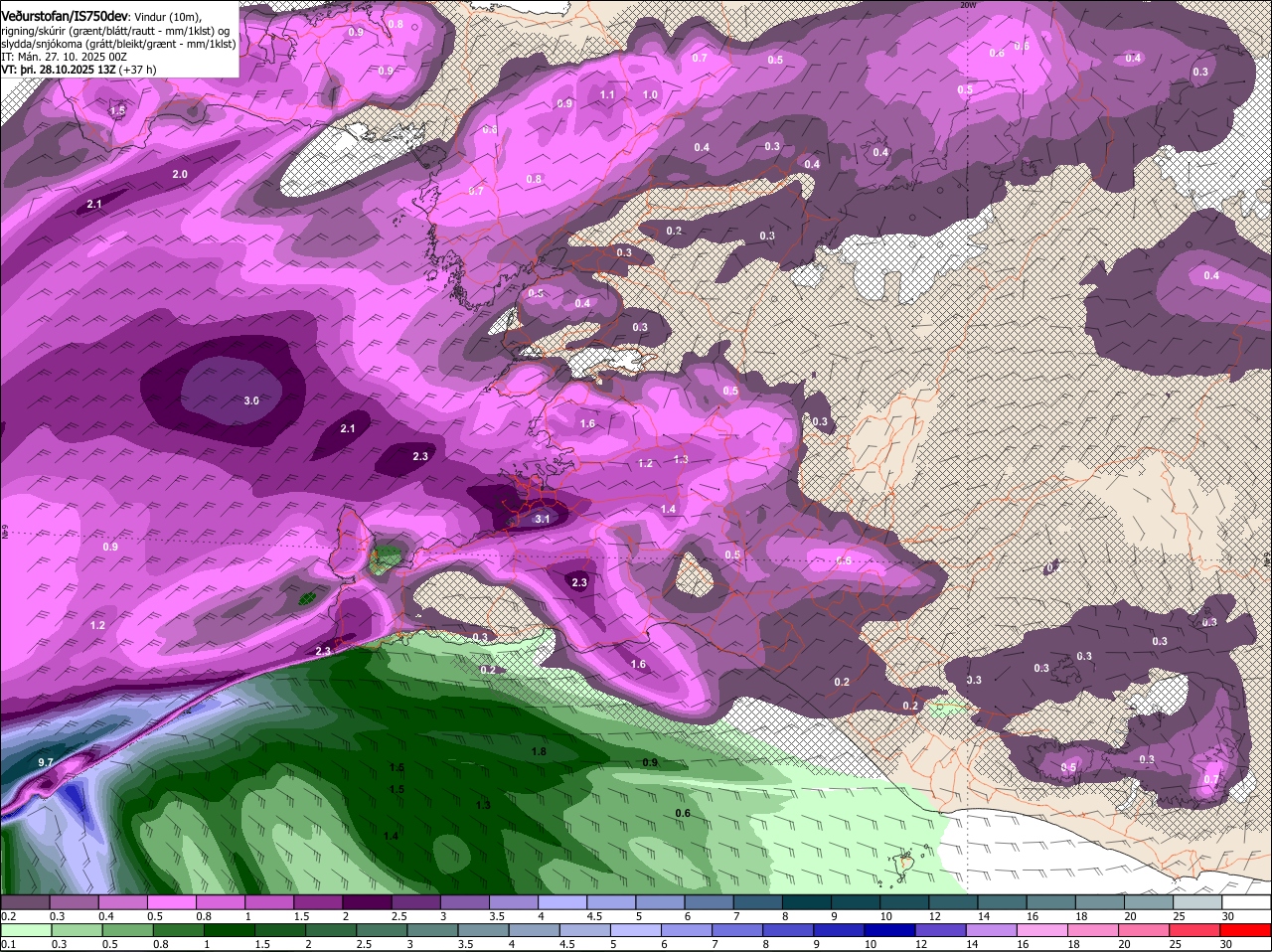Click the lower legend swatch for 7–8 mm
Image resolution: width=1272 pixels, height=952 pixels.
coord(736,930)
